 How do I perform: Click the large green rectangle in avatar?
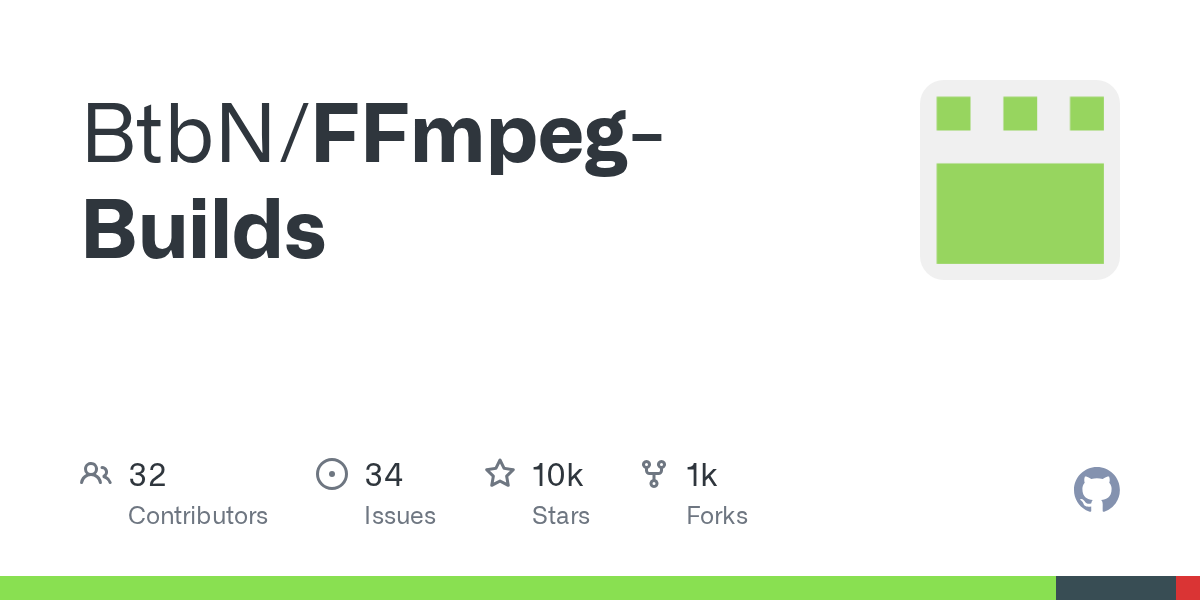pos(1019,213)
